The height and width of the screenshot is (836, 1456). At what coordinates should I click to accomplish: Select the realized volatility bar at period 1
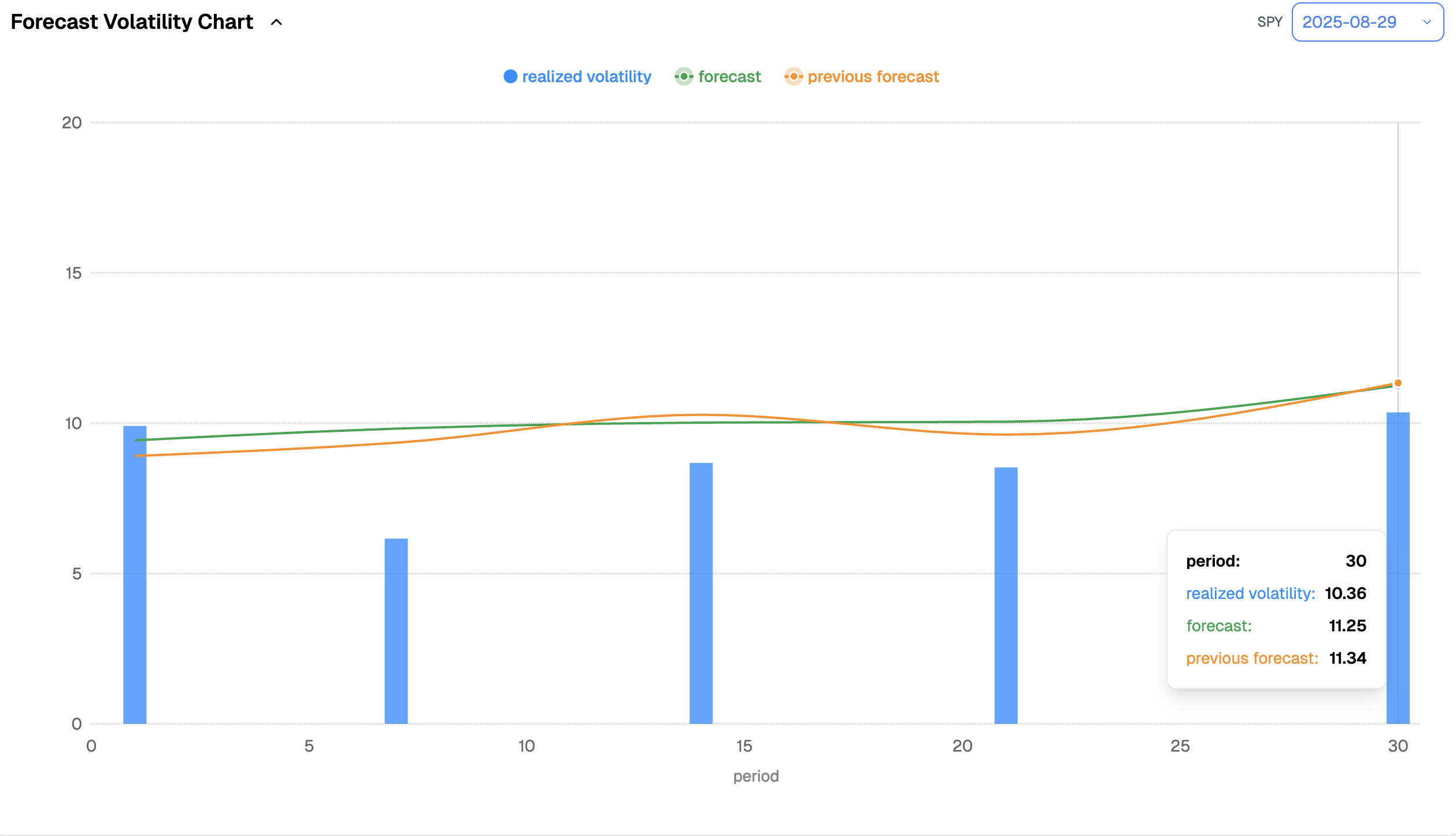135,574
